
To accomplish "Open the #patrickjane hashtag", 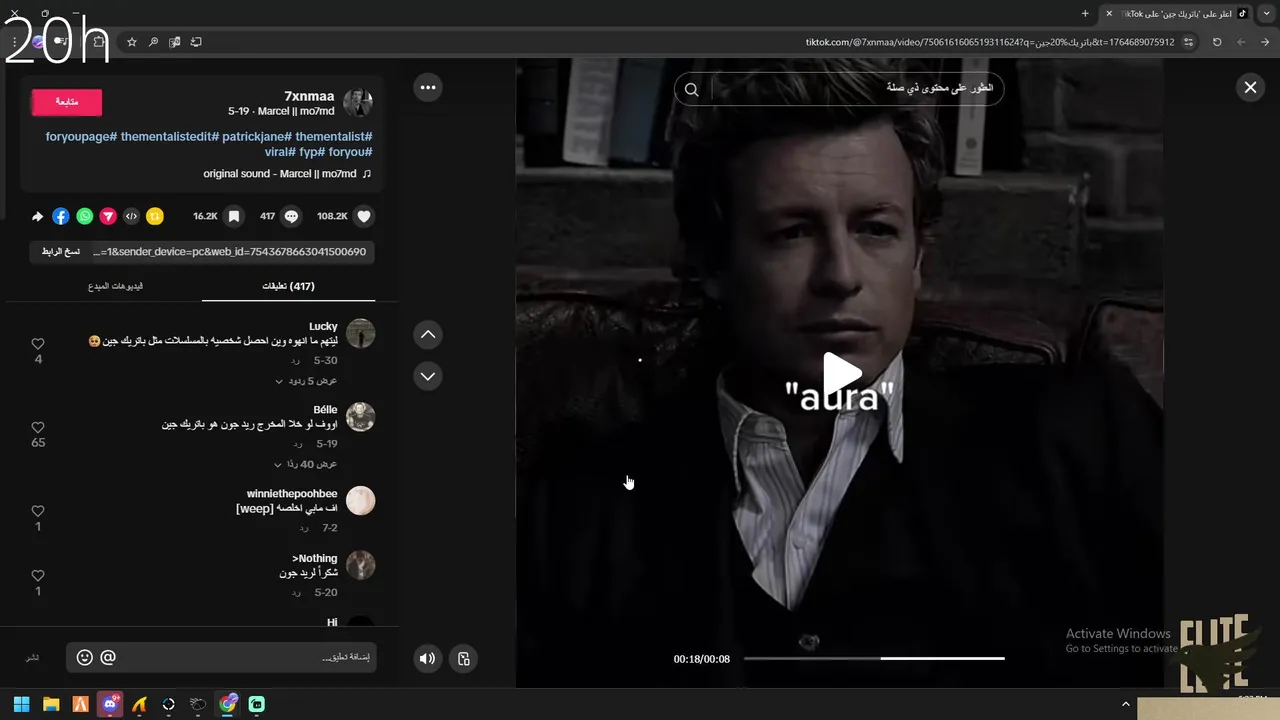I will click(256, 136).
